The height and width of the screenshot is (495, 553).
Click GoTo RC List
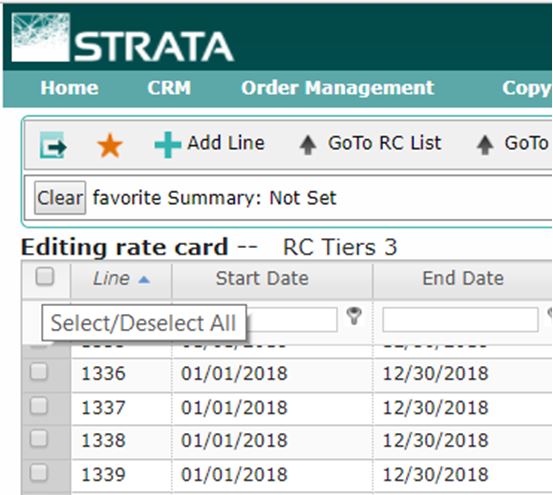click(x=385, y=143)
